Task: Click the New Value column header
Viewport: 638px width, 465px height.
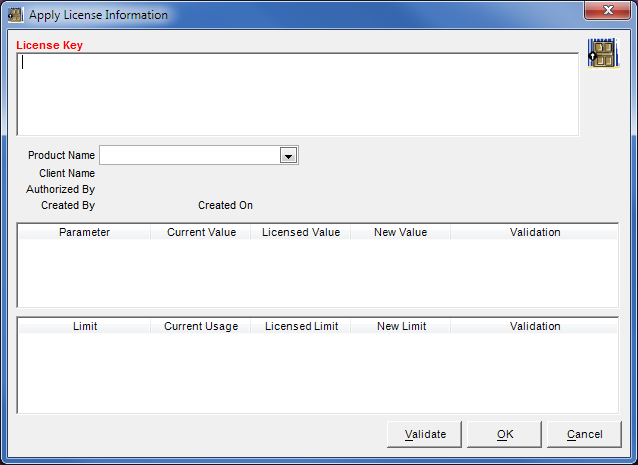Action: point(400,232)
